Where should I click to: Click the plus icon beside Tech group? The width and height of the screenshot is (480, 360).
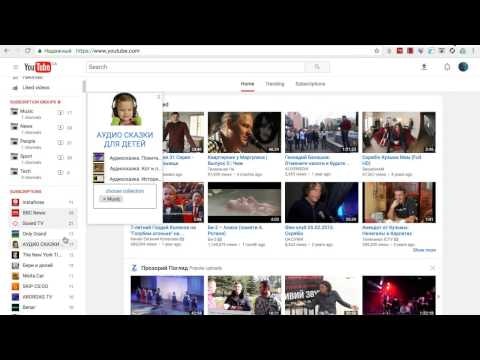click(x=60, y=172)
